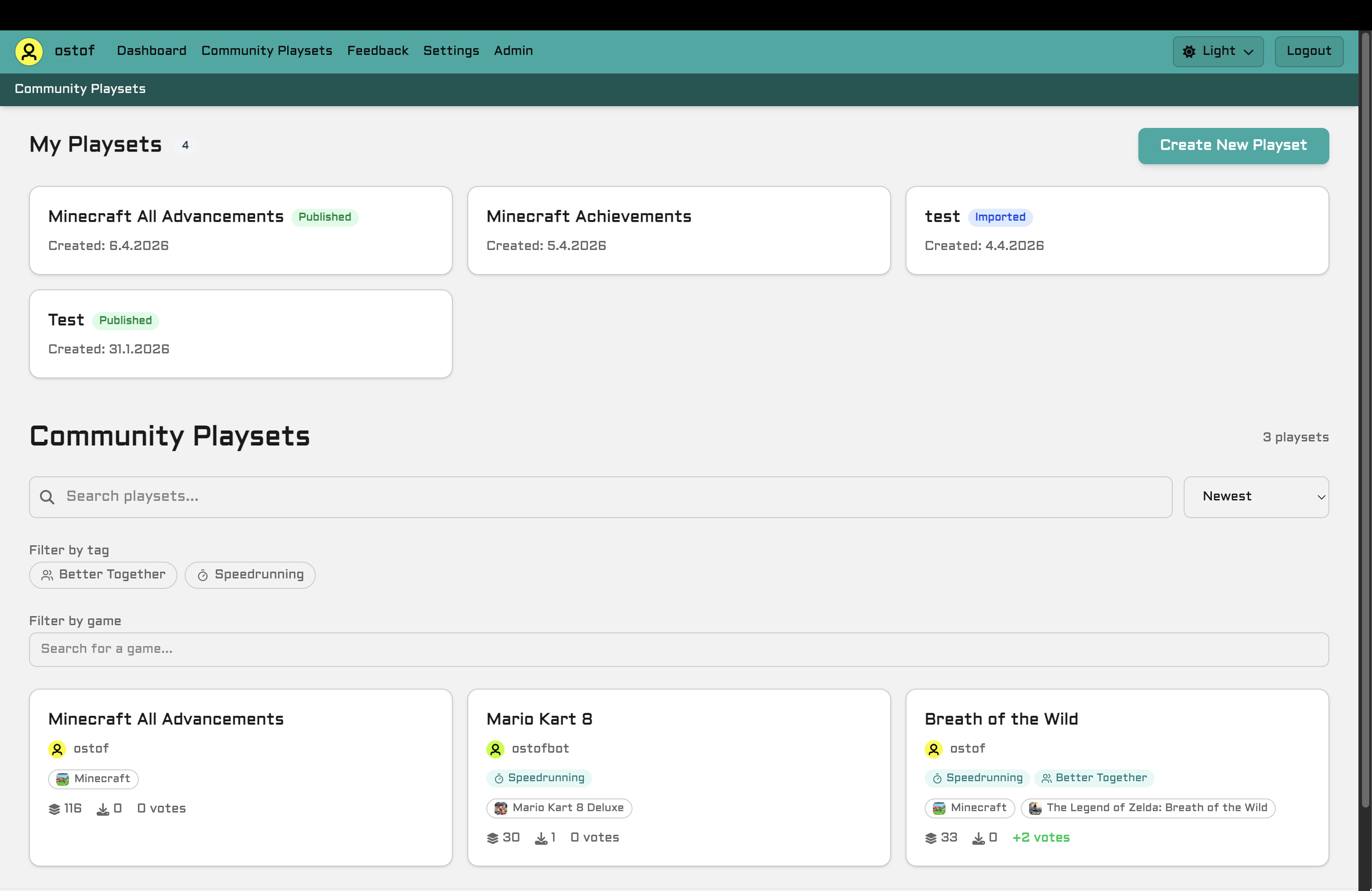Open the Admin menu item
This screenshot has width=1372, height=891.
pyautogui.click(x=513, y=51)
